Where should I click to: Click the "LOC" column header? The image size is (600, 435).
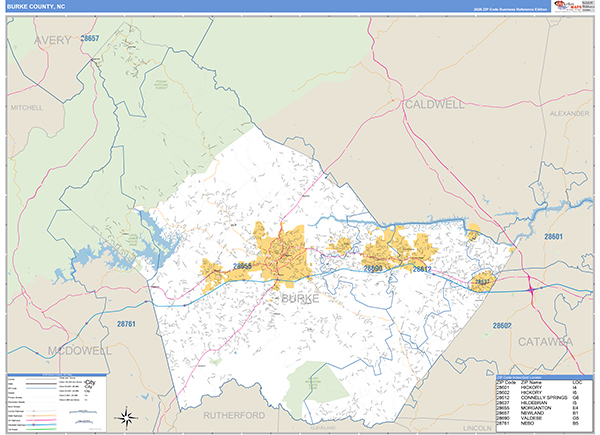tap(577, 382)
